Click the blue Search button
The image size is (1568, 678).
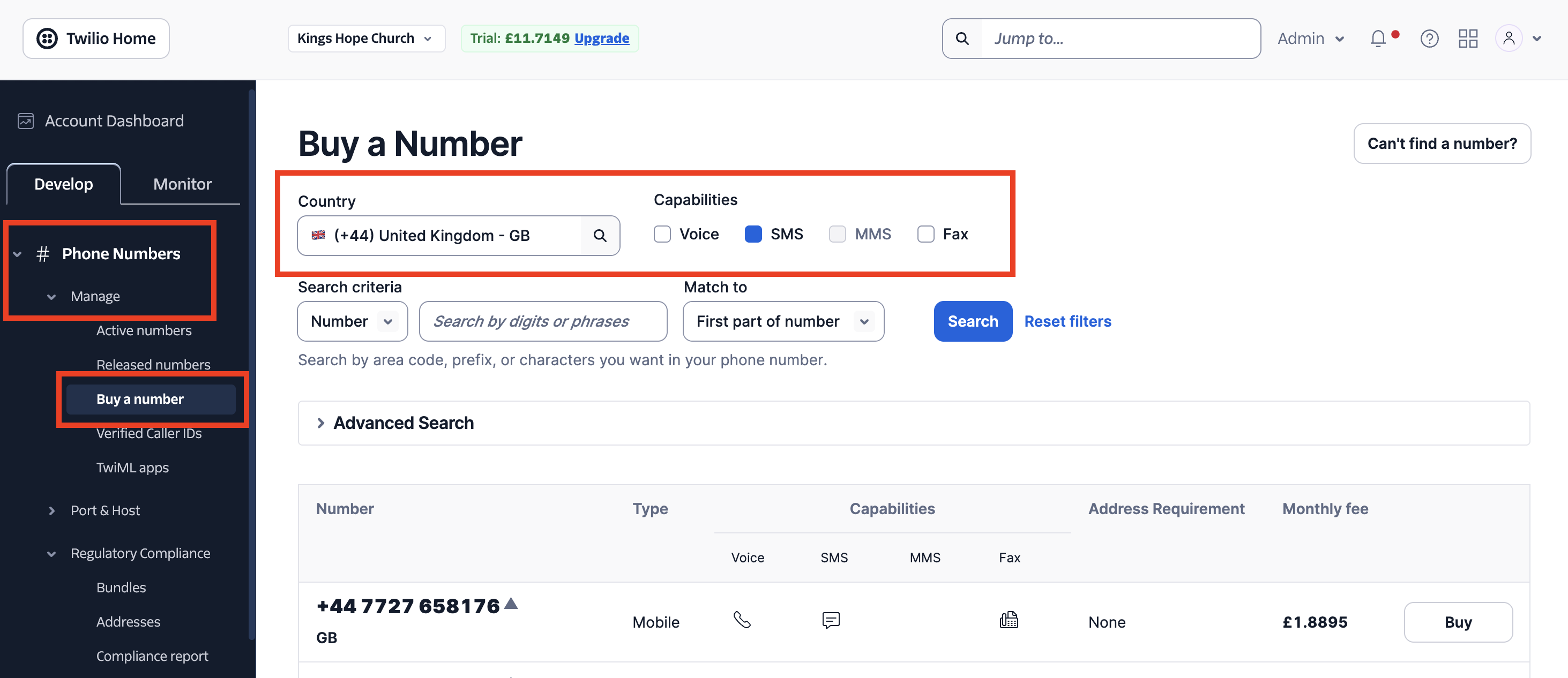(x=973, y=321)
